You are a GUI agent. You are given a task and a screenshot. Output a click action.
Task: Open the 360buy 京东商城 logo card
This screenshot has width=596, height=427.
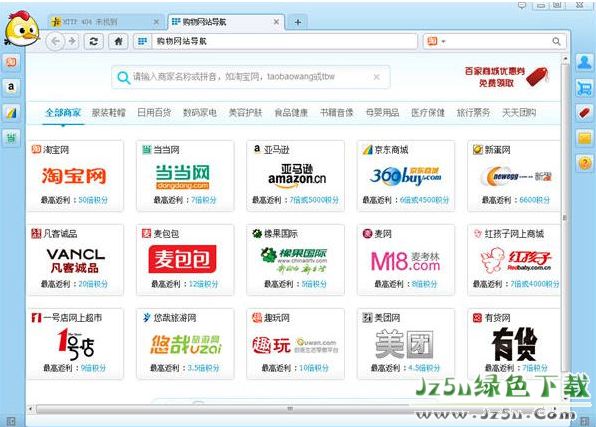point(406,176)
